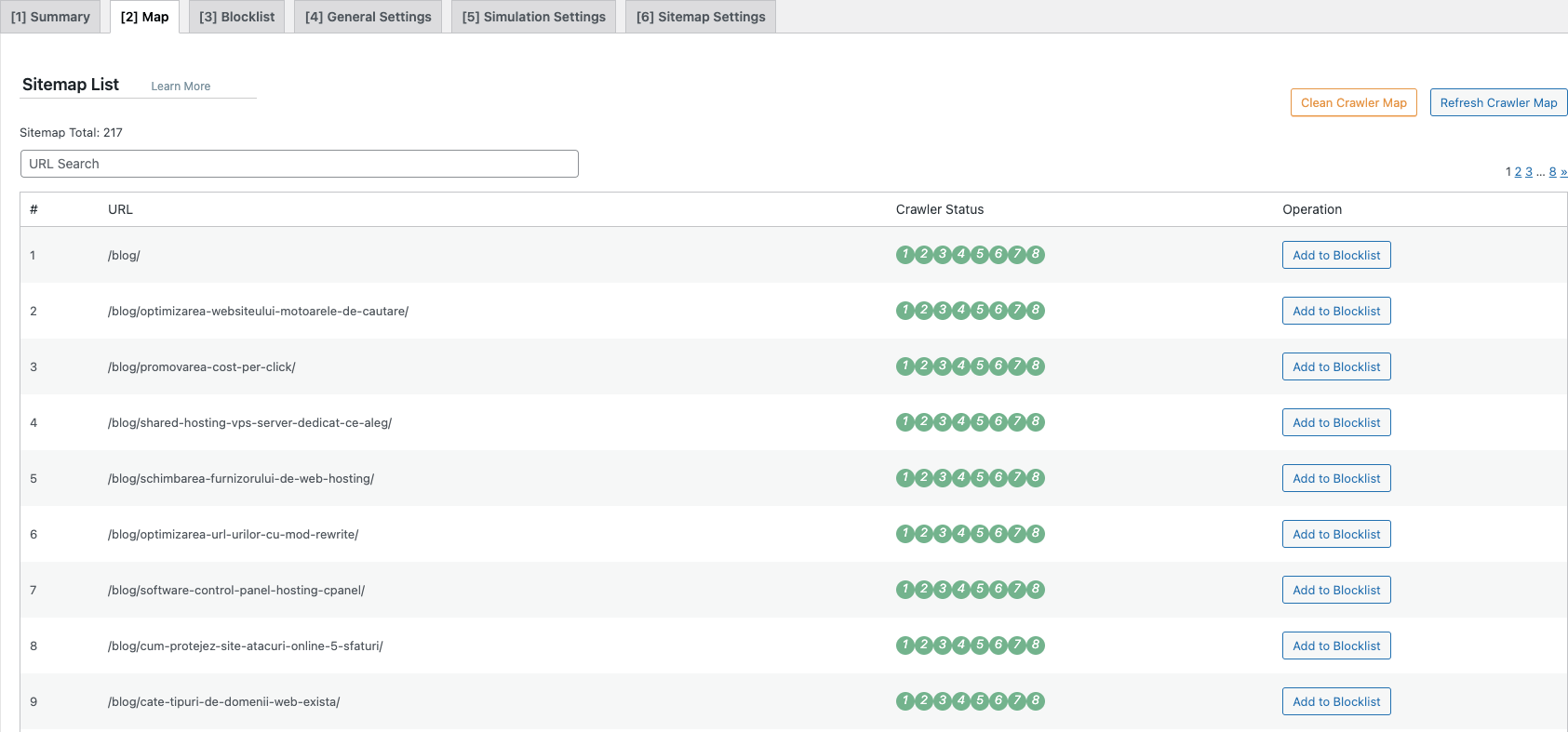Click crawler badge 3 for software-control-panel row

[942, 590]
